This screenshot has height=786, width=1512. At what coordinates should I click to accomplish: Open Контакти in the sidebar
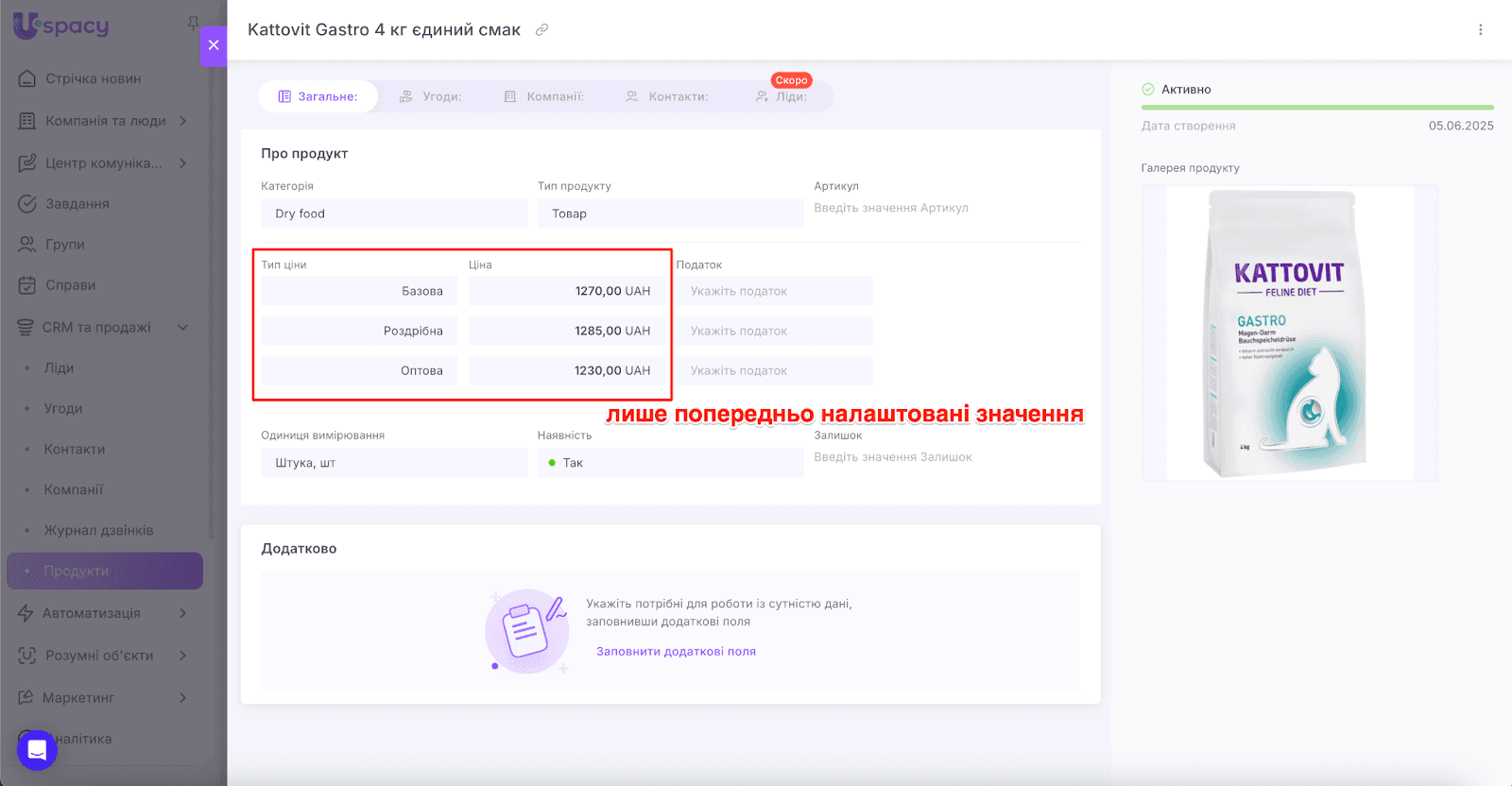click(x=75, y=449)
